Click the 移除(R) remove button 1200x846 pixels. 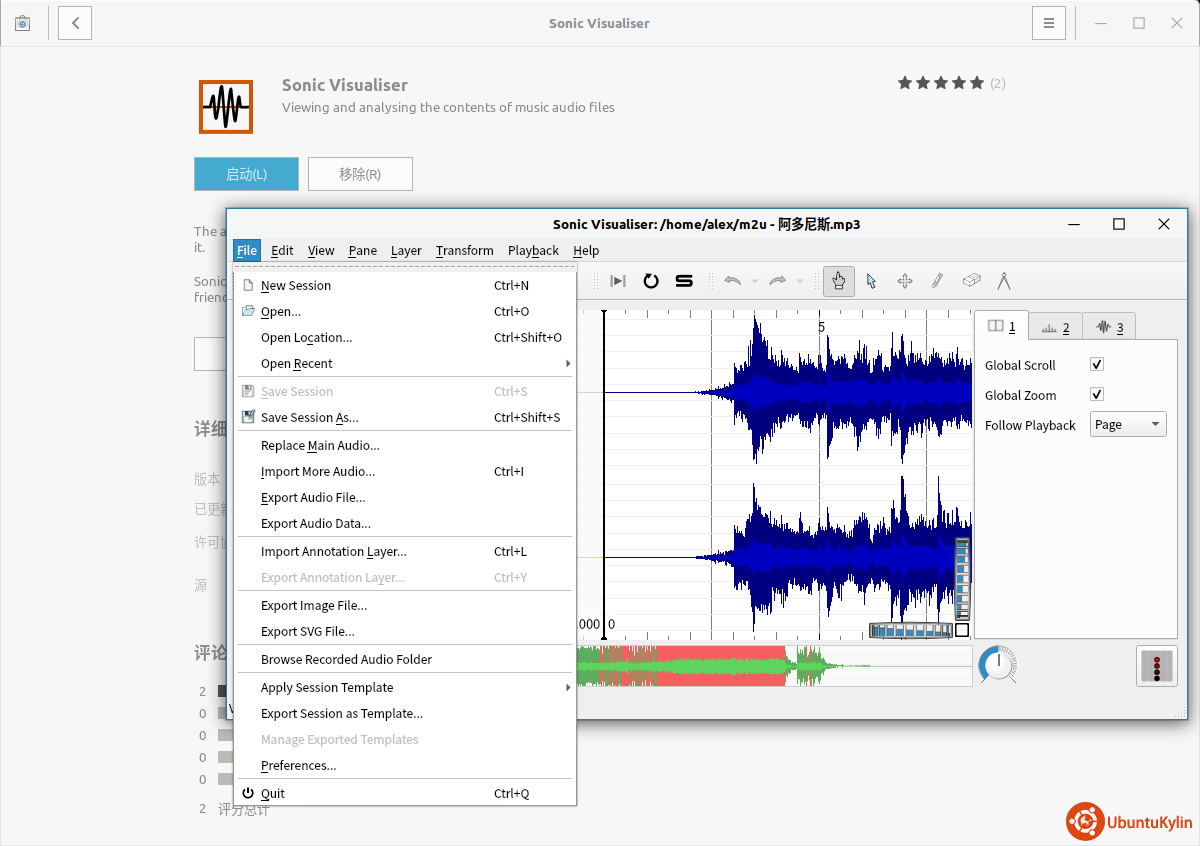coord(360,174)
